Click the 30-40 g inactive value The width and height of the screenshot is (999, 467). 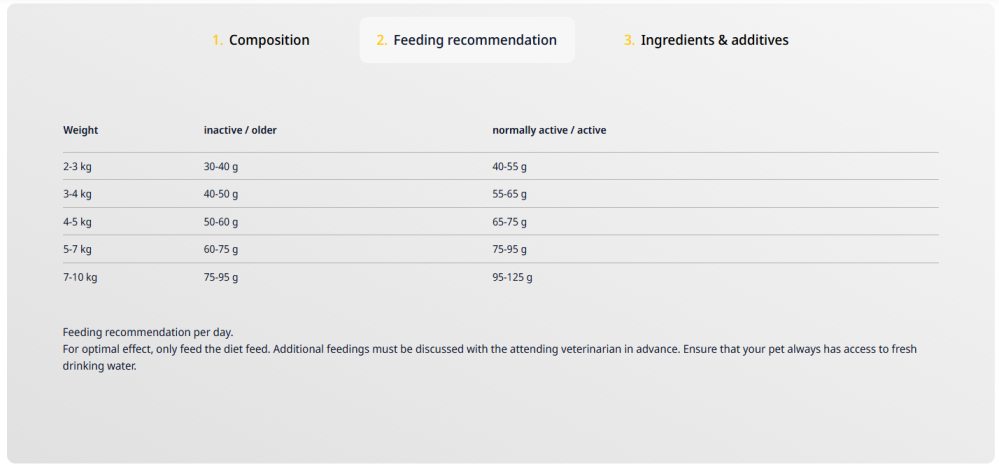coord(221,166)
